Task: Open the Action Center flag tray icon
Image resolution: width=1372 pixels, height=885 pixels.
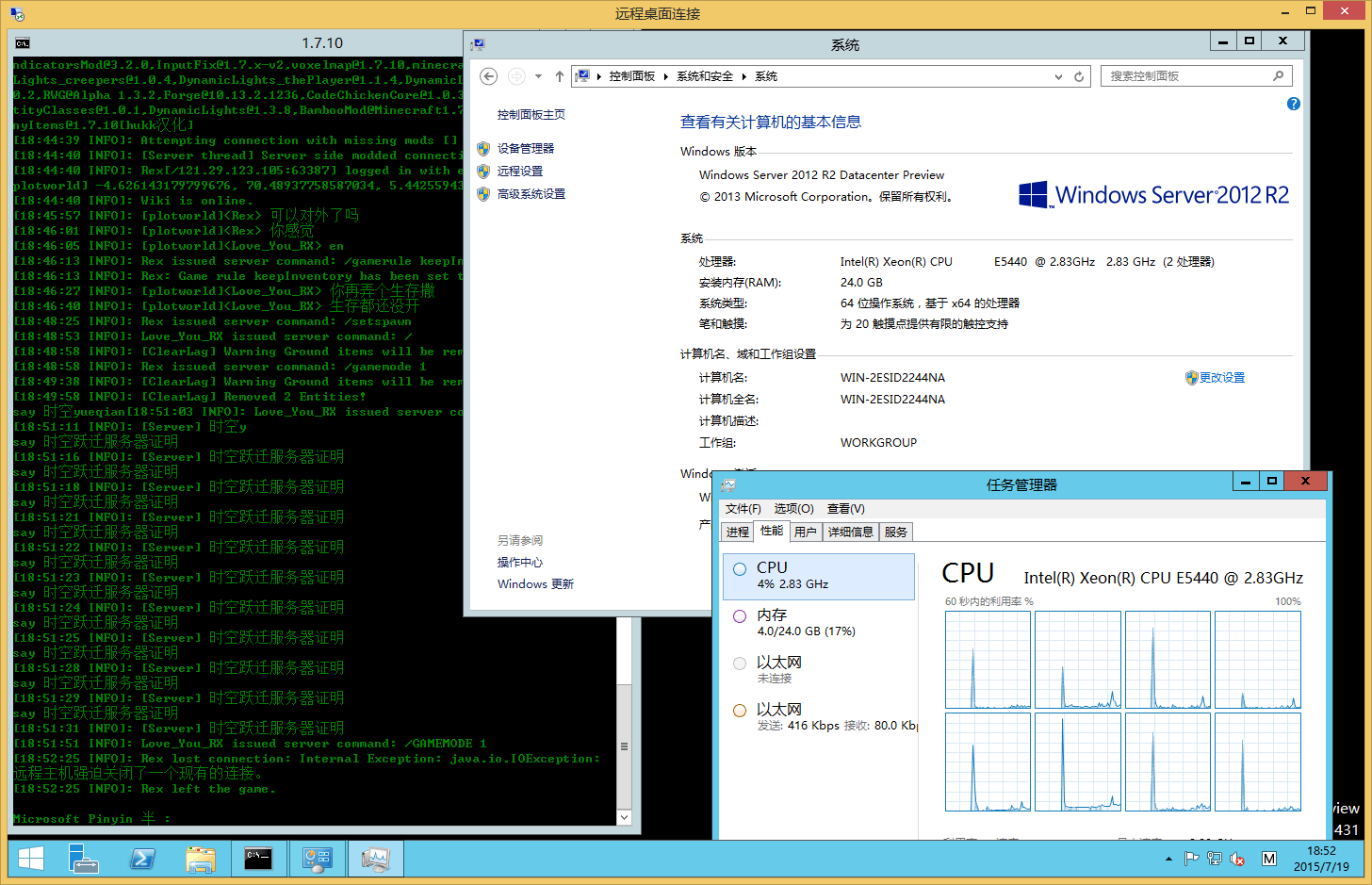Action: (x=1191, y=859)
